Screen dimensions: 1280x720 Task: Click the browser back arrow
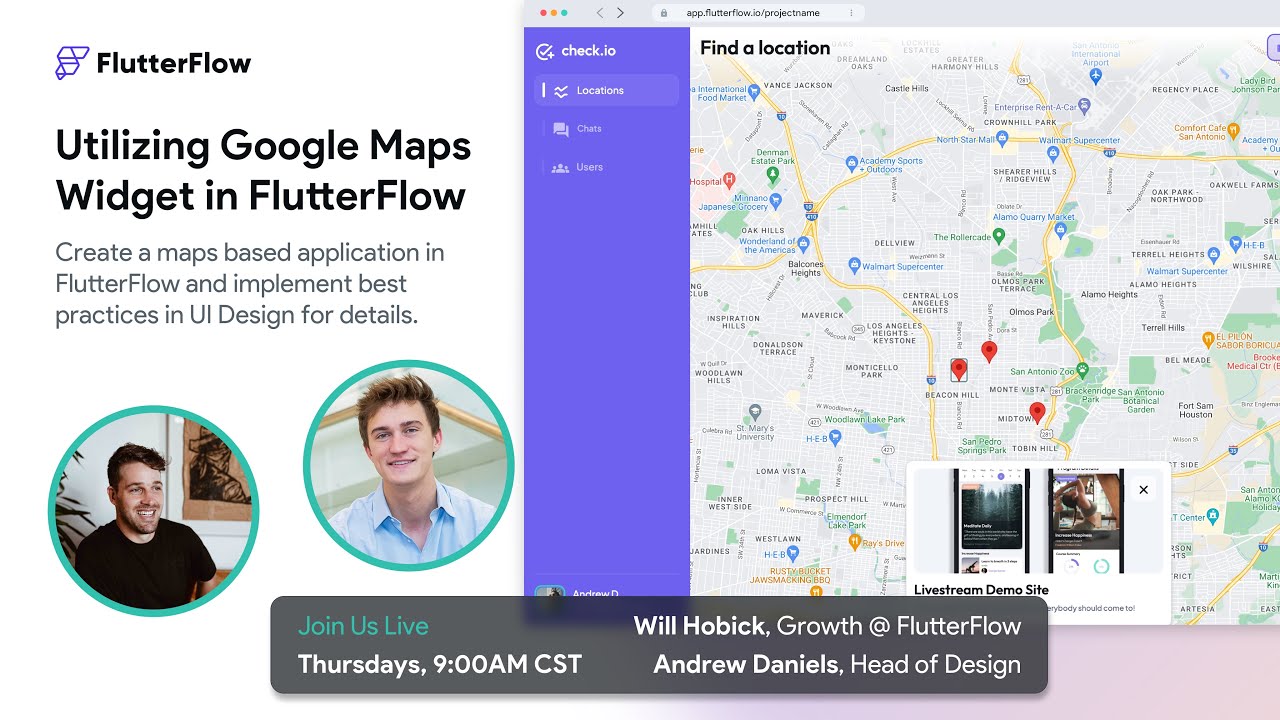[600, 13]
